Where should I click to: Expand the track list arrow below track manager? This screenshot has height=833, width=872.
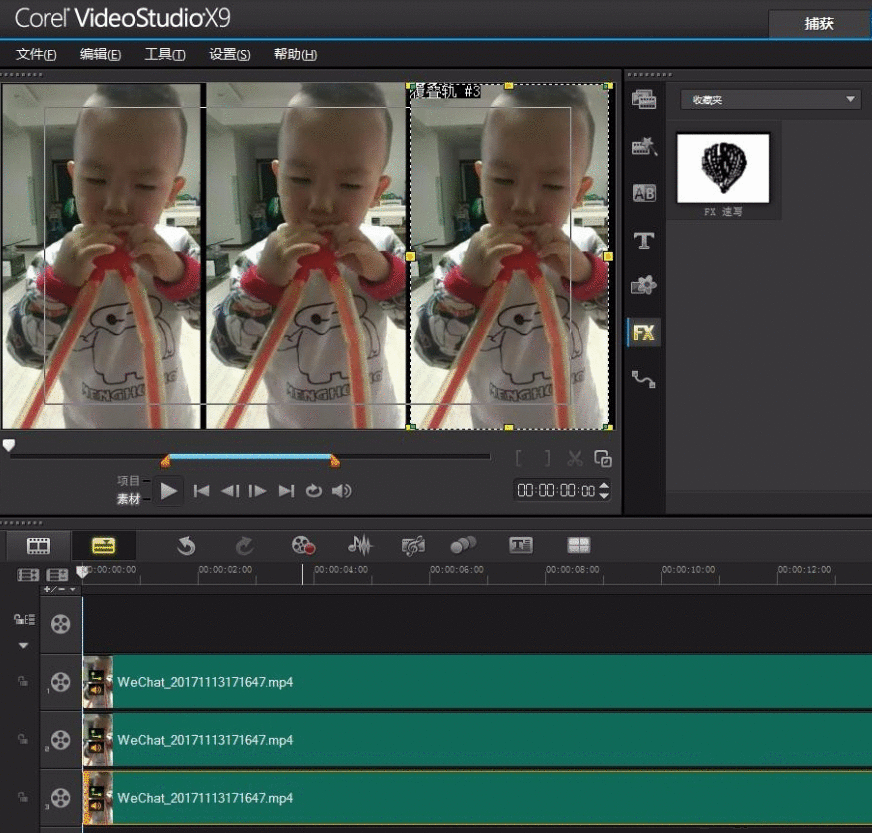point(23,646)
